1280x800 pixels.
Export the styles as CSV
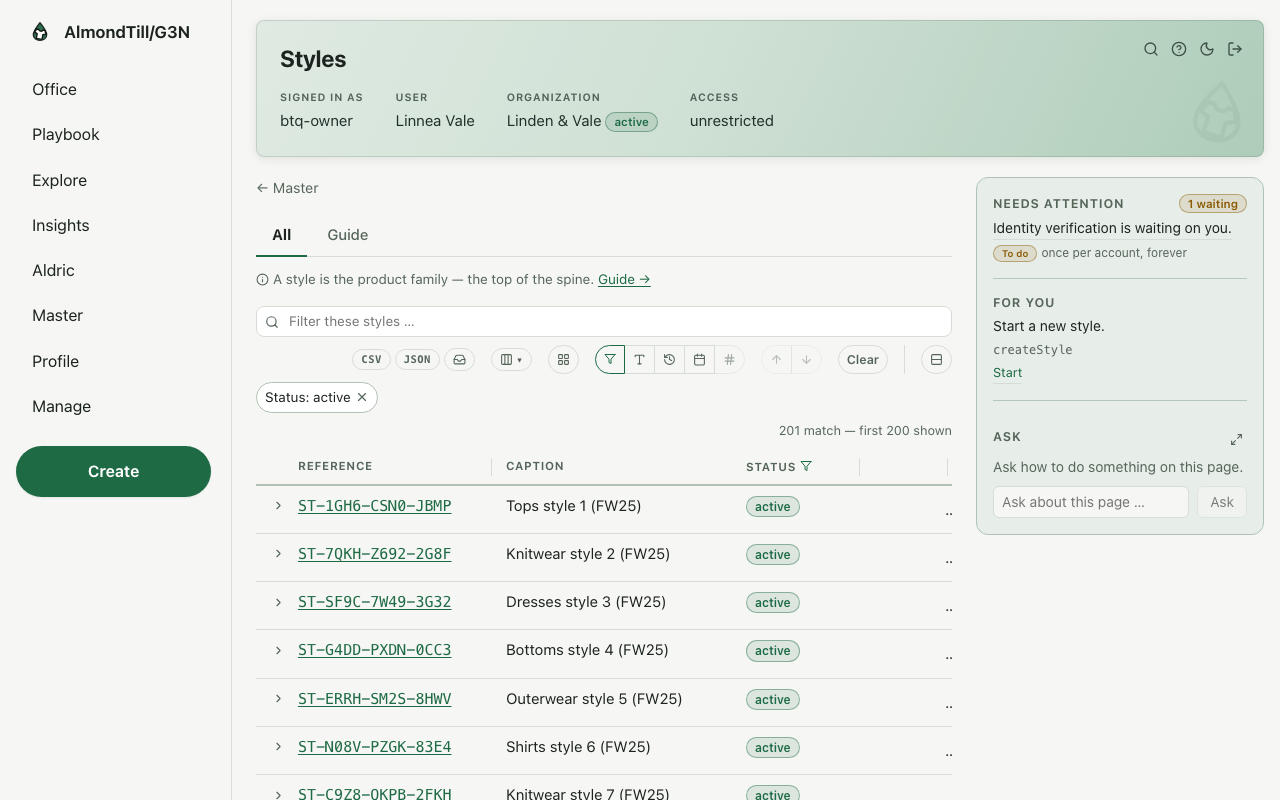pos(371,360)
